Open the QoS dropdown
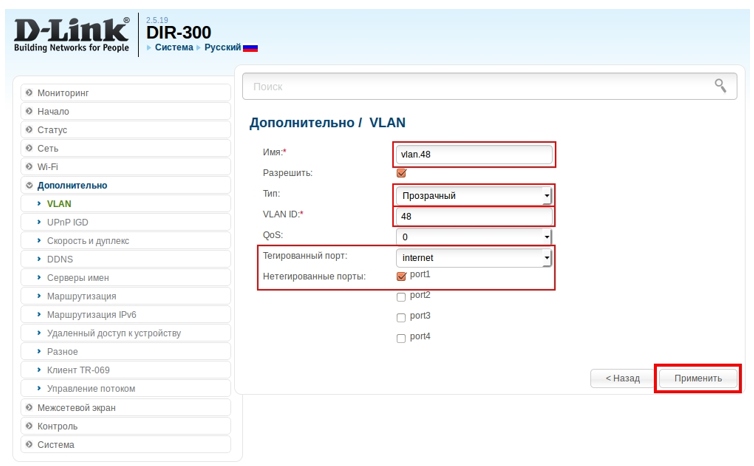Screen dimensions: 754x466 (474, 237)
